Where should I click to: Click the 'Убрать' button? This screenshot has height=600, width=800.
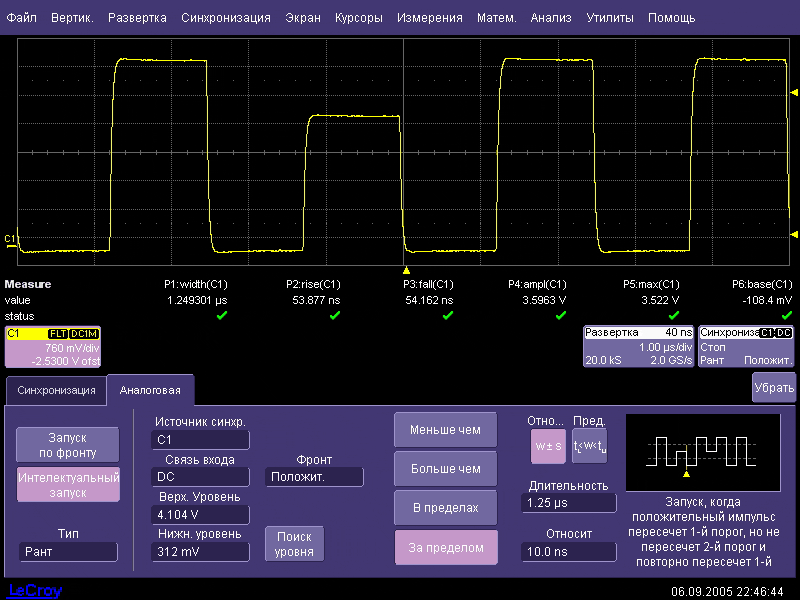tap(774, 387)
